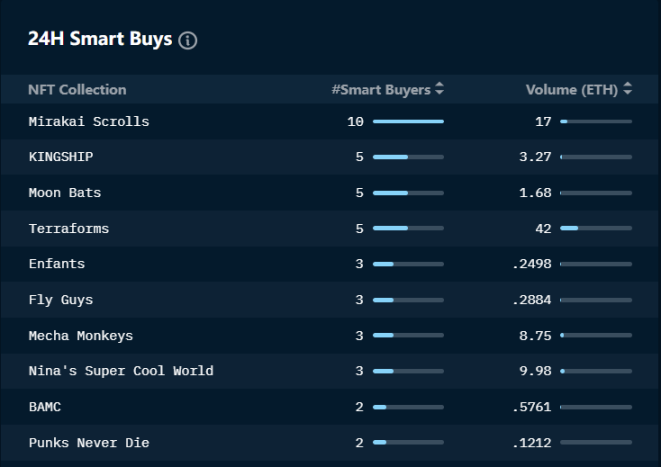661x467 pixels.
Task: Open the KINGSHIP collection
Action: [61, 157]
